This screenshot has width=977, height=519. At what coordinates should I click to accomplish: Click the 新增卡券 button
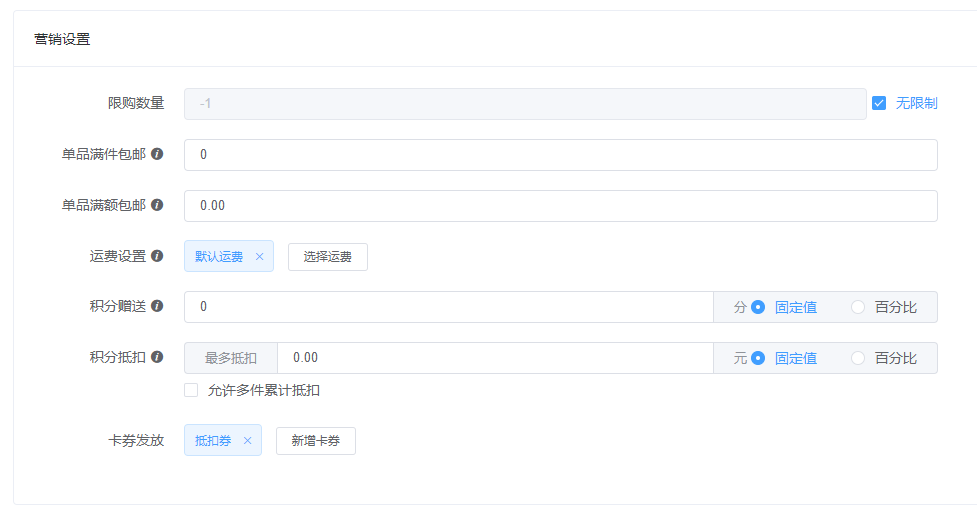coord(316,441)
